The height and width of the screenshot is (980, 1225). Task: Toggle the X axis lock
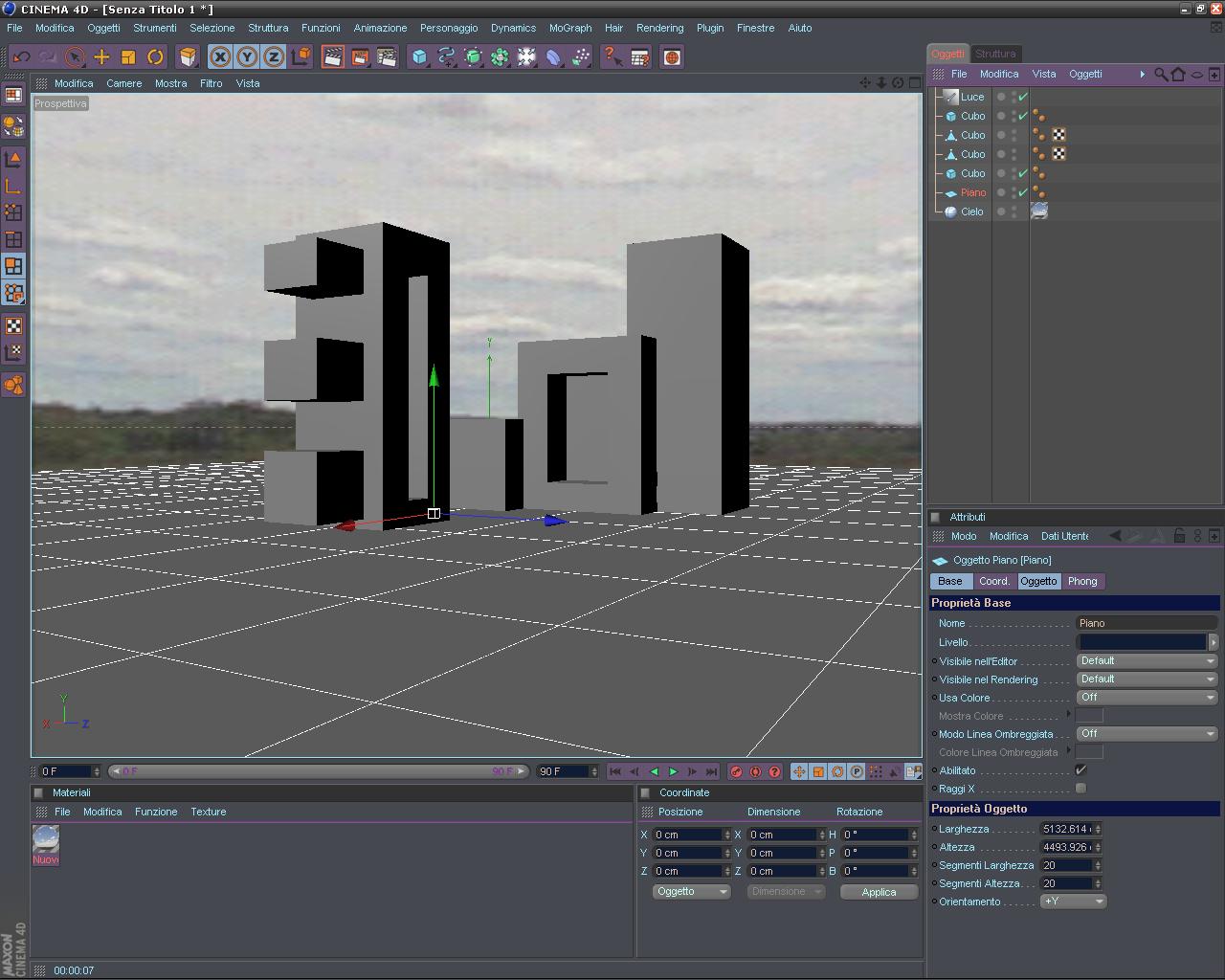coord(220,57)
